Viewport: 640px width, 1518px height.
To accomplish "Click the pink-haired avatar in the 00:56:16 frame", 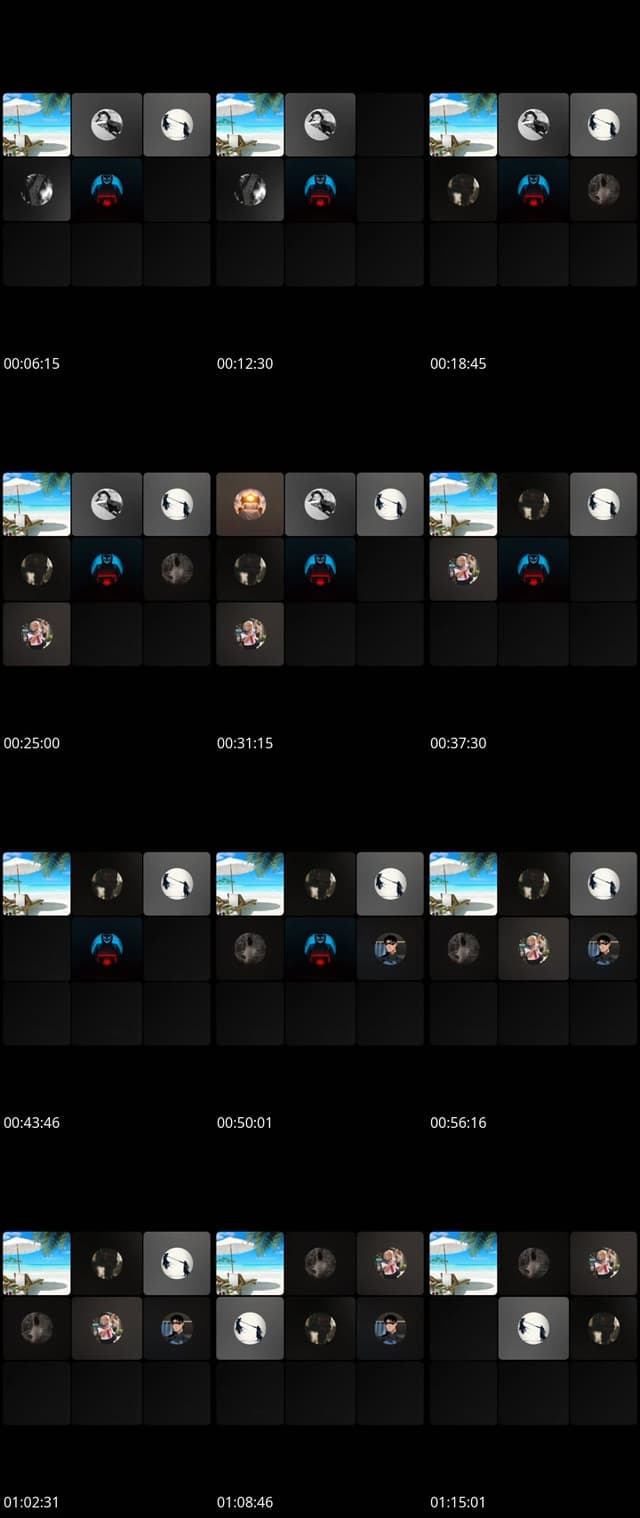I will (533, 948).
